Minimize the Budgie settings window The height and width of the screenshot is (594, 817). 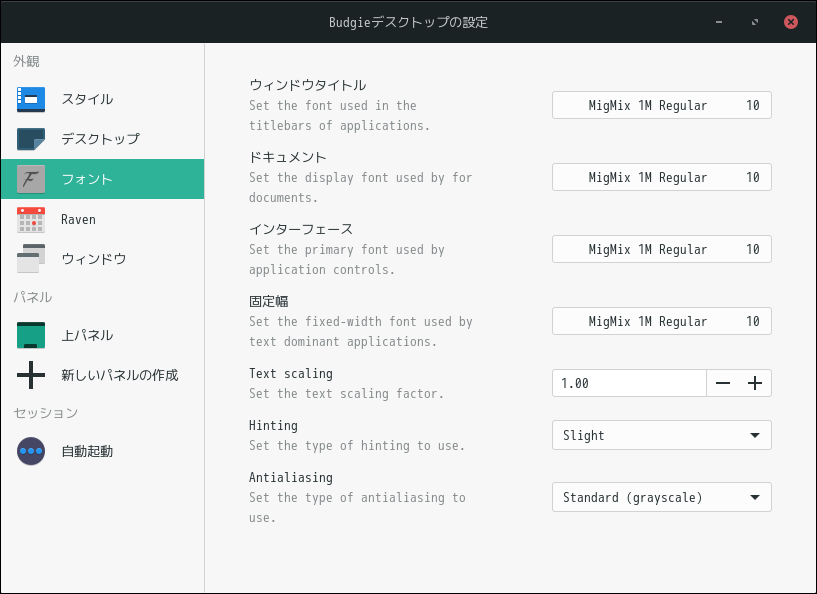(x=719, y=22)
